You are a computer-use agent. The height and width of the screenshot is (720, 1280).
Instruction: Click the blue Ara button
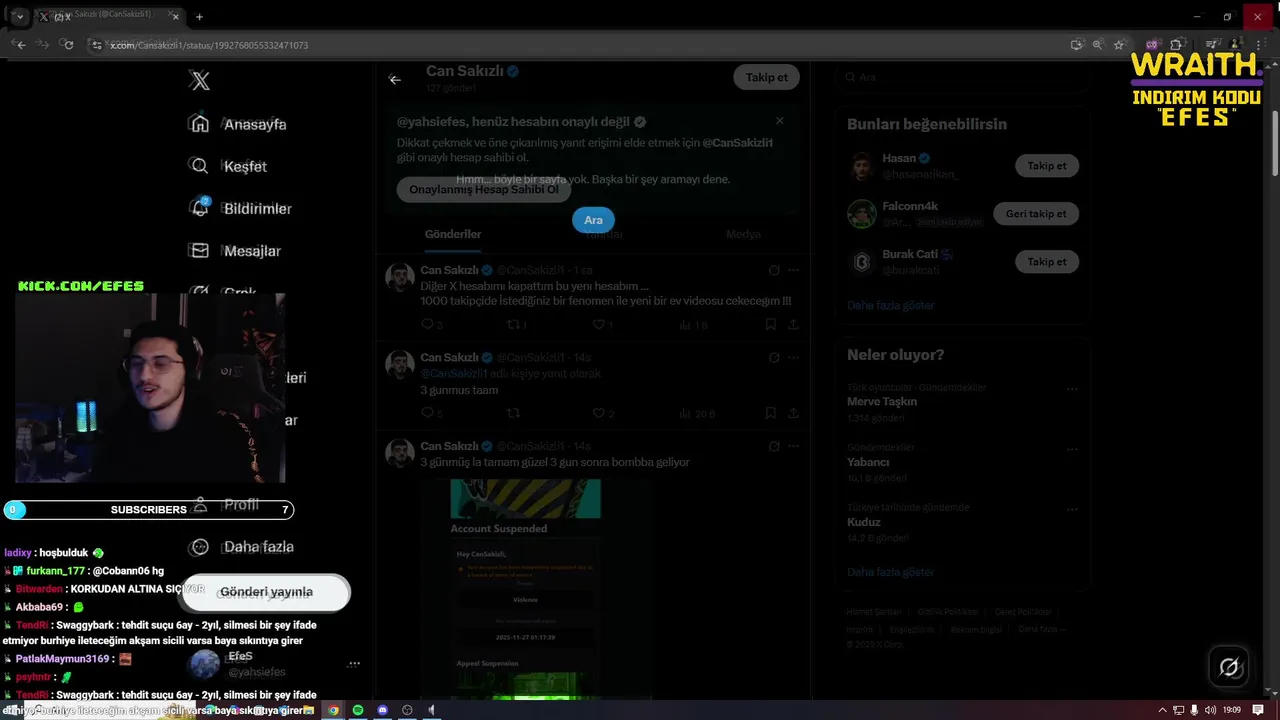click(x=593, y=220)
